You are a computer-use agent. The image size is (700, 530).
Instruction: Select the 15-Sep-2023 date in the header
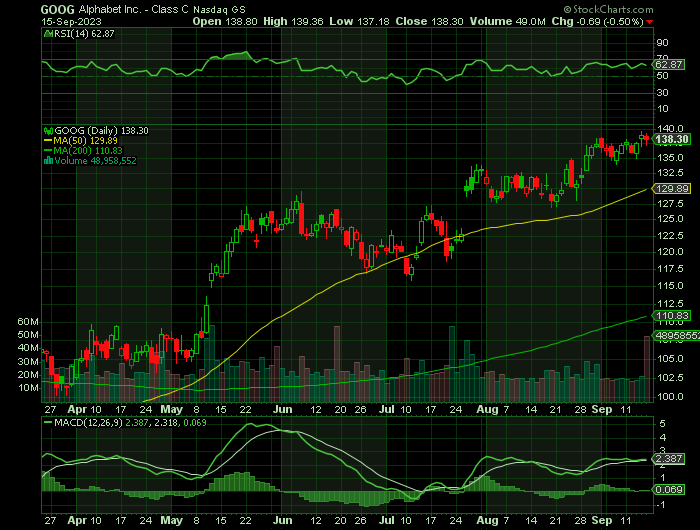tap(71, 21)
